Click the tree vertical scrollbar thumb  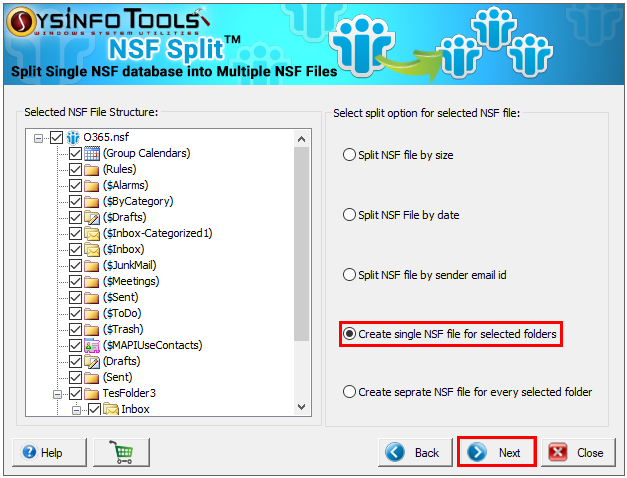302,244
